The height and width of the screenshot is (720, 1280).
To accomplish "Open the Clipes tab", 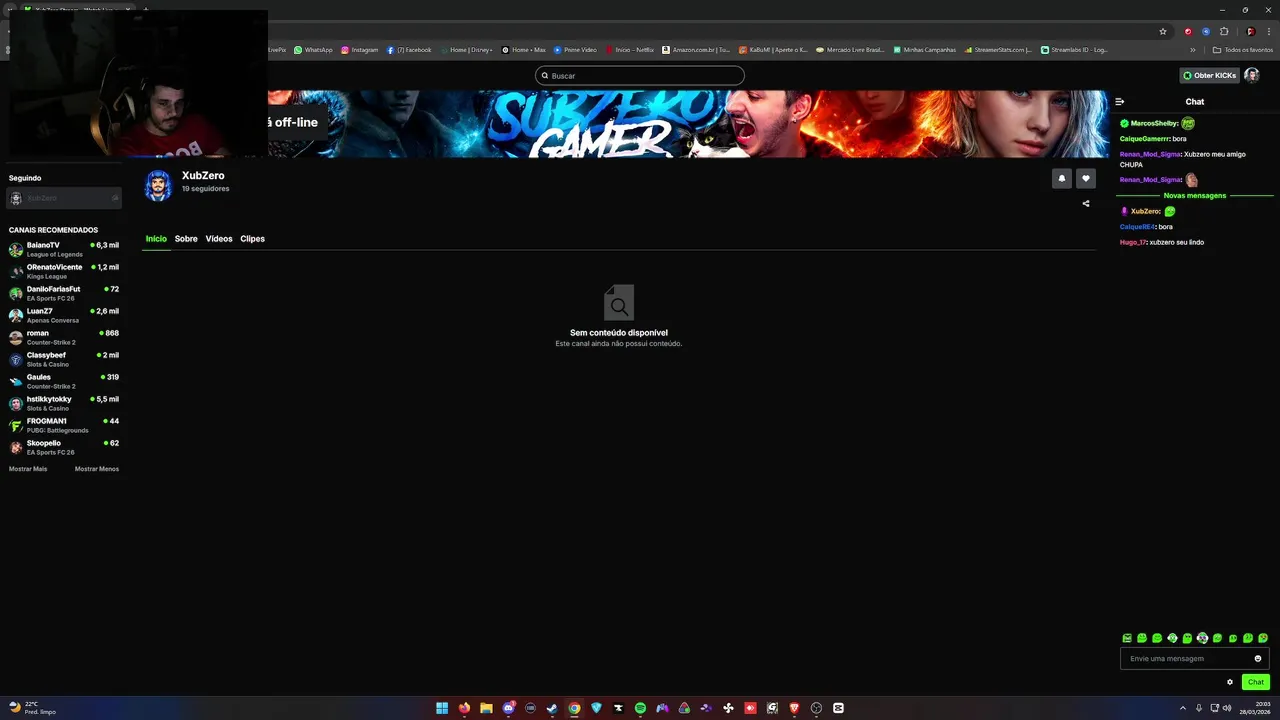I will tap(252, 239).
